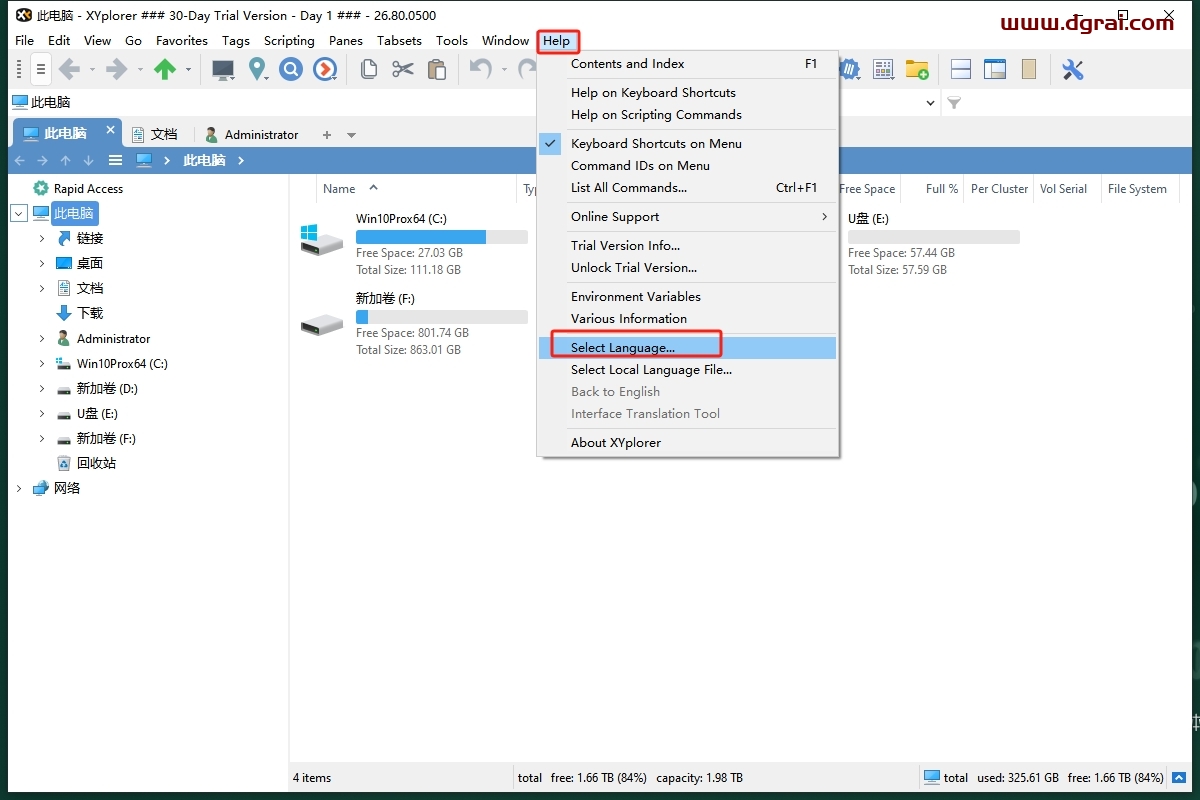1200x800 pixels.
Task: Click the Win10Prox64 (C:) usage bar
Action: (x=442, y=237)
